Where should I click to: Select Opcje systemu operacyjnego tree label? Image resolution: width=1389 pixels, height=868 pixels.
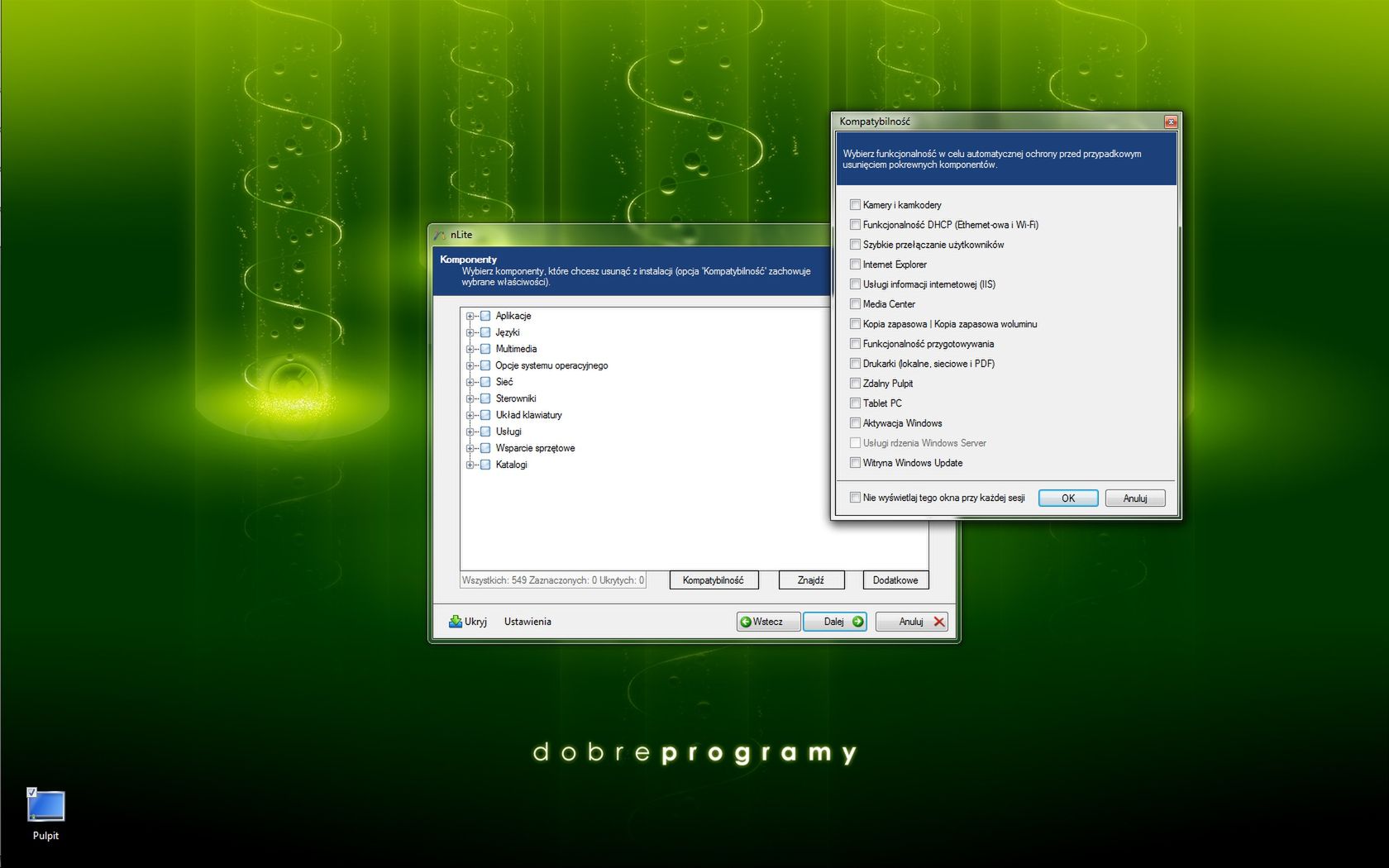551,365
